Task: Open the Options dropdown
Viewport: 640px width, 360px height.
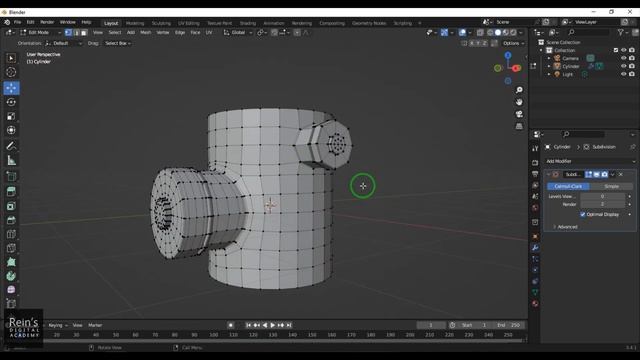Action: tap(513, 43)
